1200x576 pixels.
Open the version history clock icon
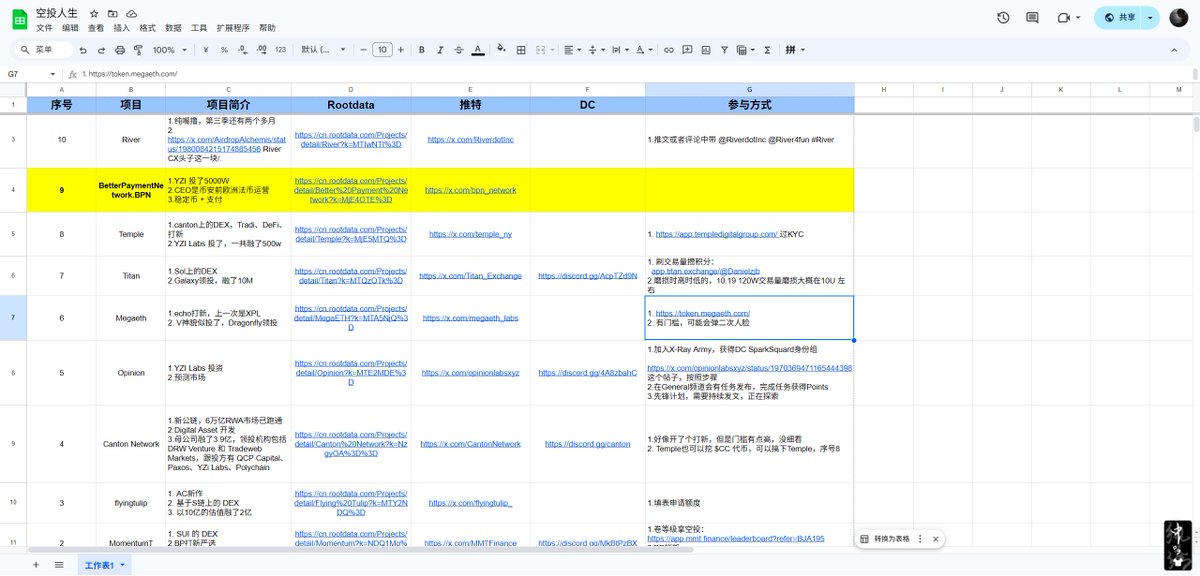click(1003, 18)
